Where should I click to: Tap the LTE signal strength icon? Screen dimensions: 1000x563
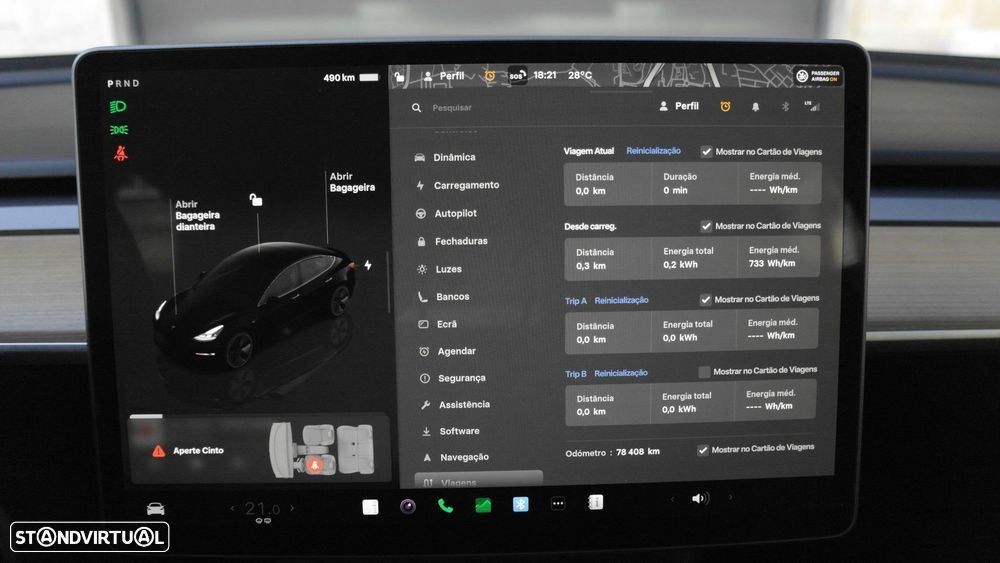[812, 106]
